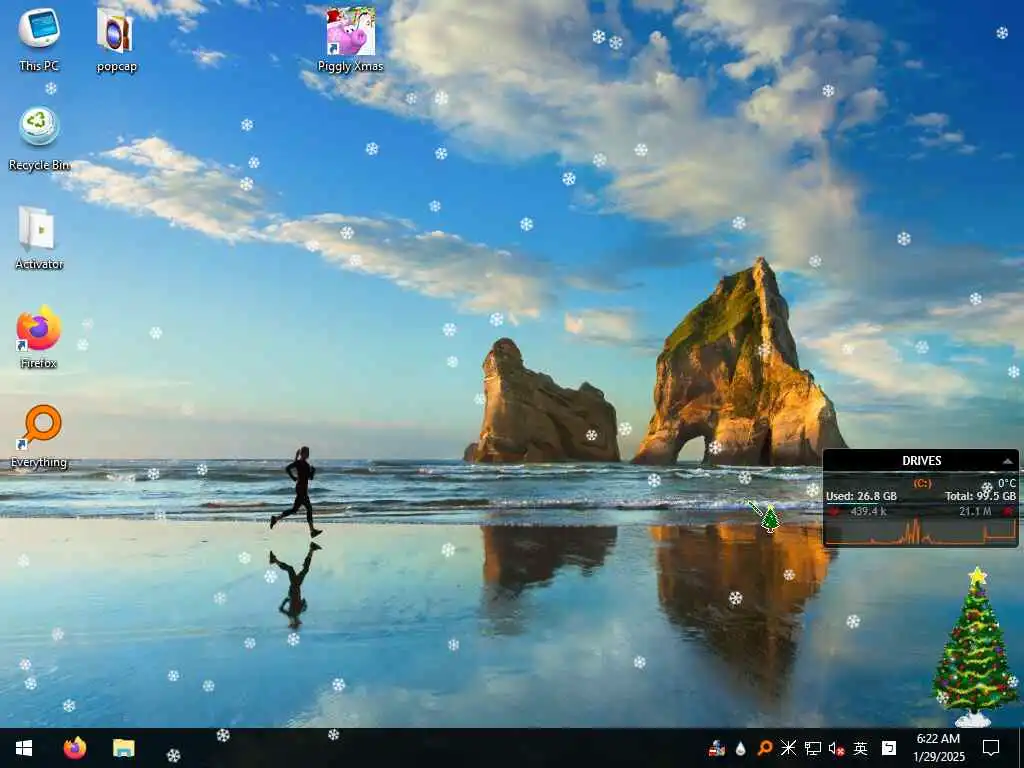Click the 0°C temperature reading
The height and width of the screenshot is (768, 1024).
[1007, 483]
